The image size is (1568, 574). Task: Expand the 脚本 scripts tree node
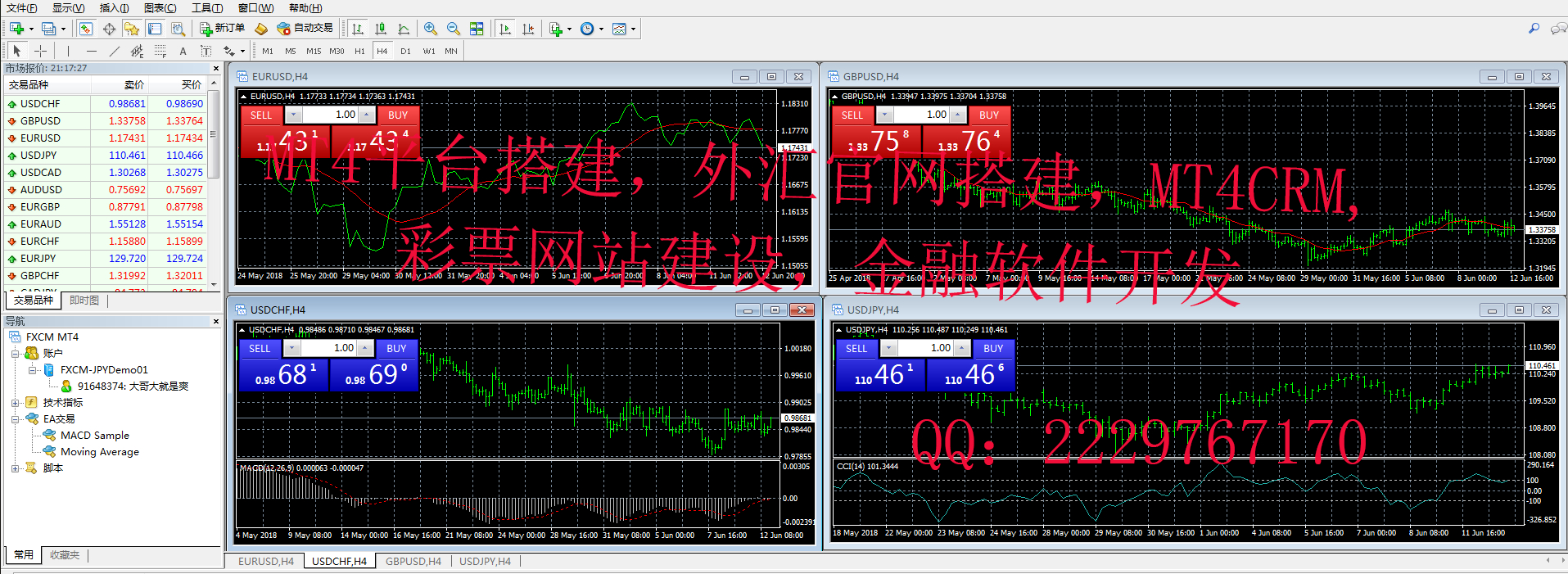15,468
